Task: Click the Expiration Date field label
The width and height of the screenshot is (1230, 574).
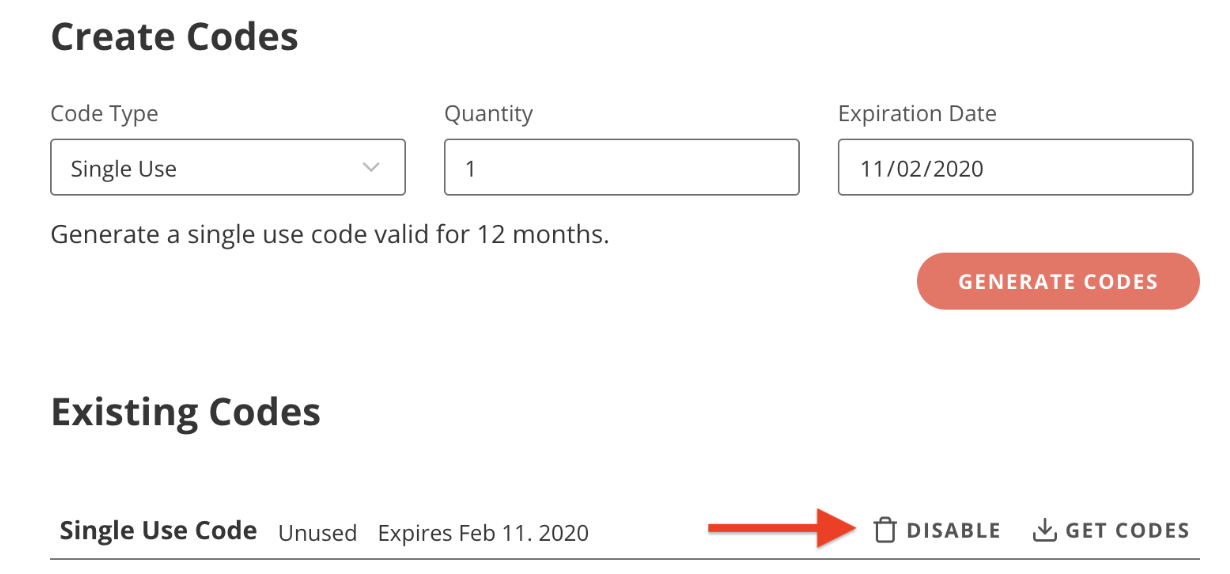Action: click(917, 114)
